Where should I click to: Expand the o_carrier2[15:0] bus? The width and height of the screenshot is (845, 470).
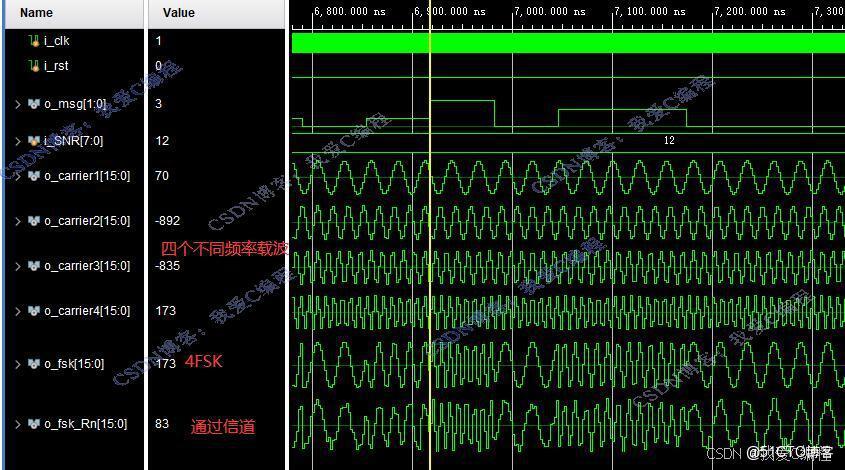click(x=18, y=221)
